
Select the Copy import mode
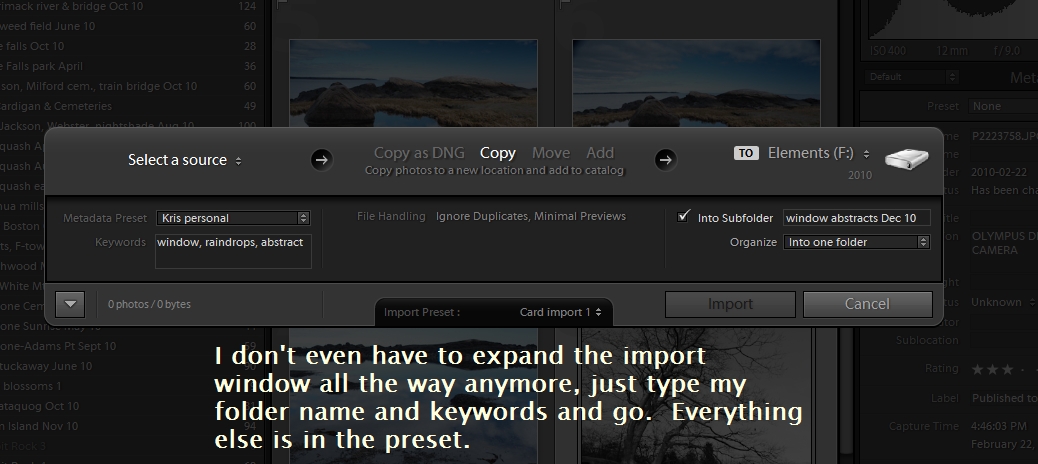point(498,153)
